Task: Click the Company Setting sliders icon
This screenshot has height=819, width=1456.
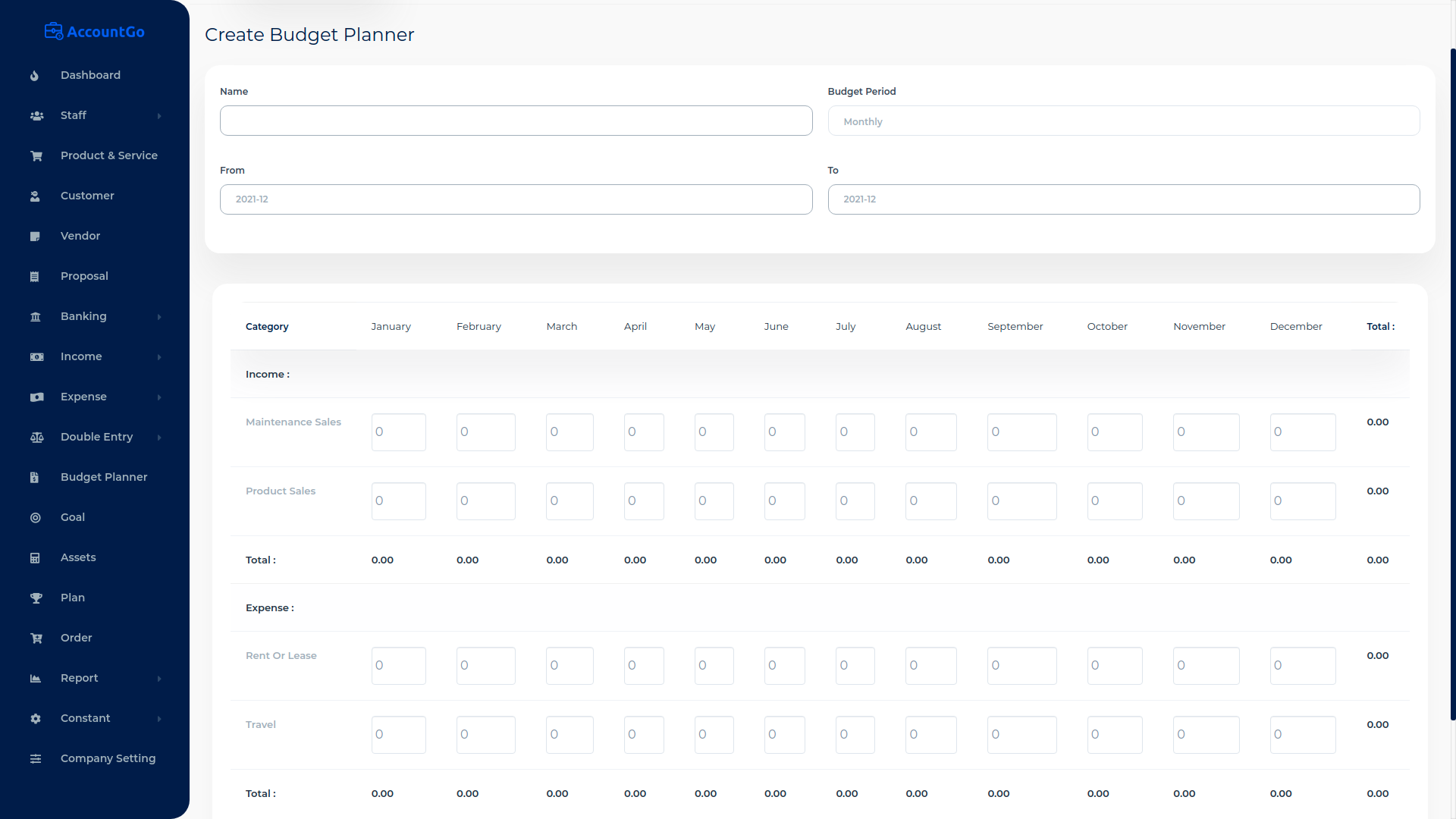Action: click(x=36, y=759)
